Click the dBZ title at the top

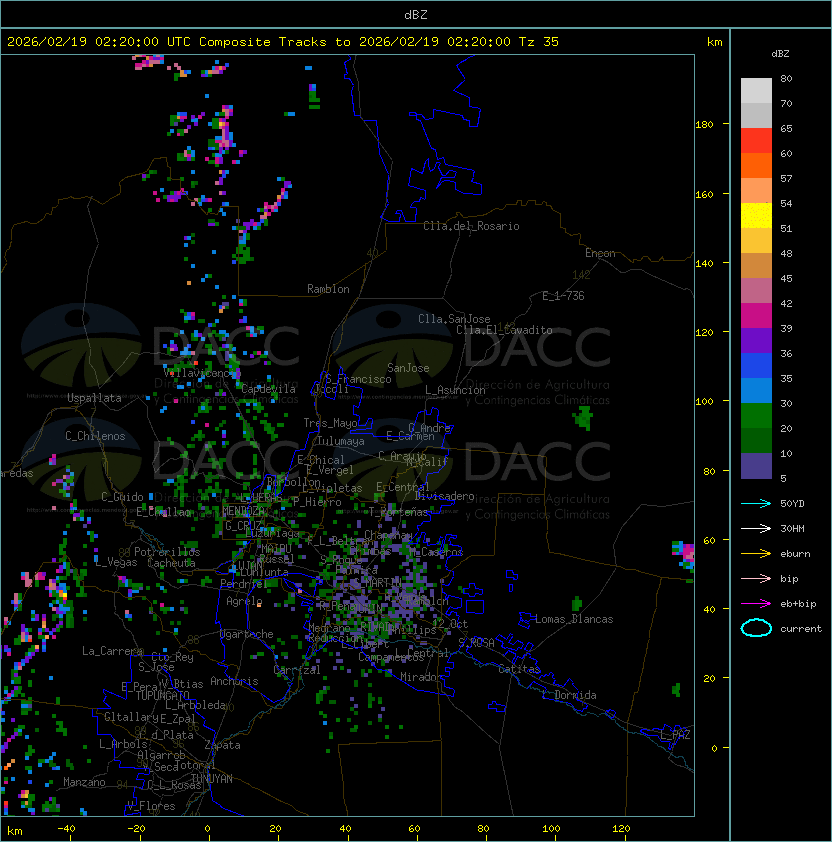[x=416, y=14]
